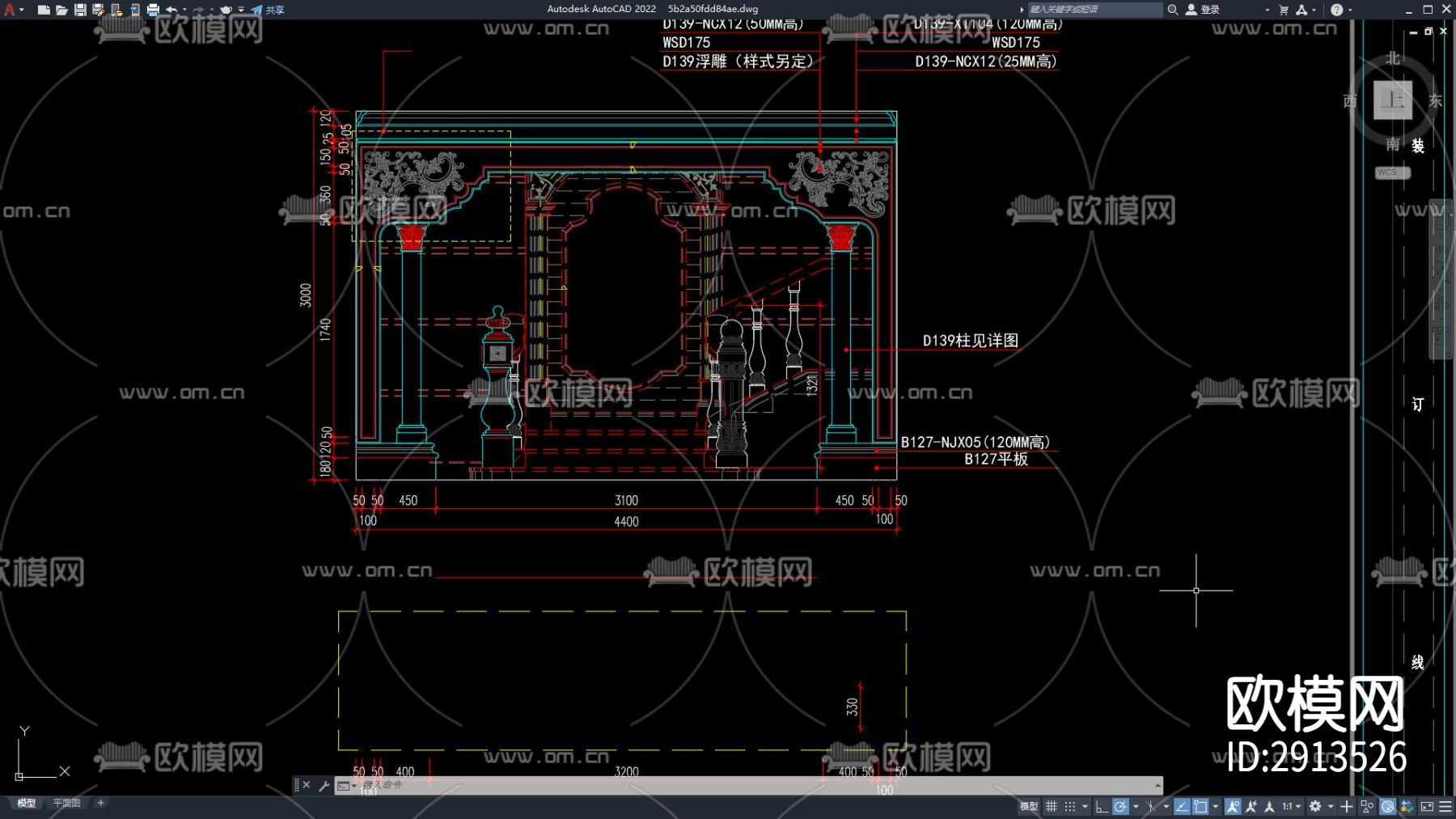
Task: Click the ViewCube 上 top face
Action: click(1392, 100)
